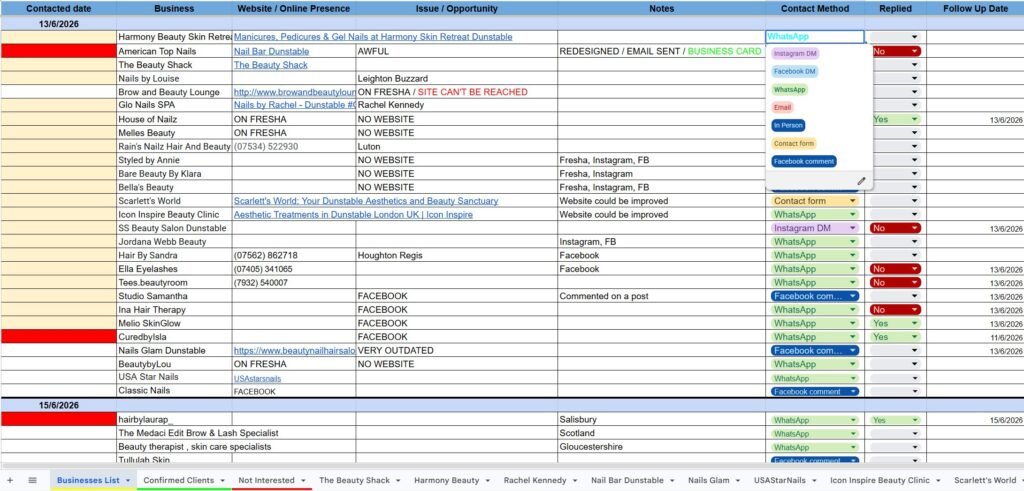The image size is (1024, 491).
Task: Open the empty Replied dropdown for Harmony Beauty Skin Retreat
Action: point(895,37)
